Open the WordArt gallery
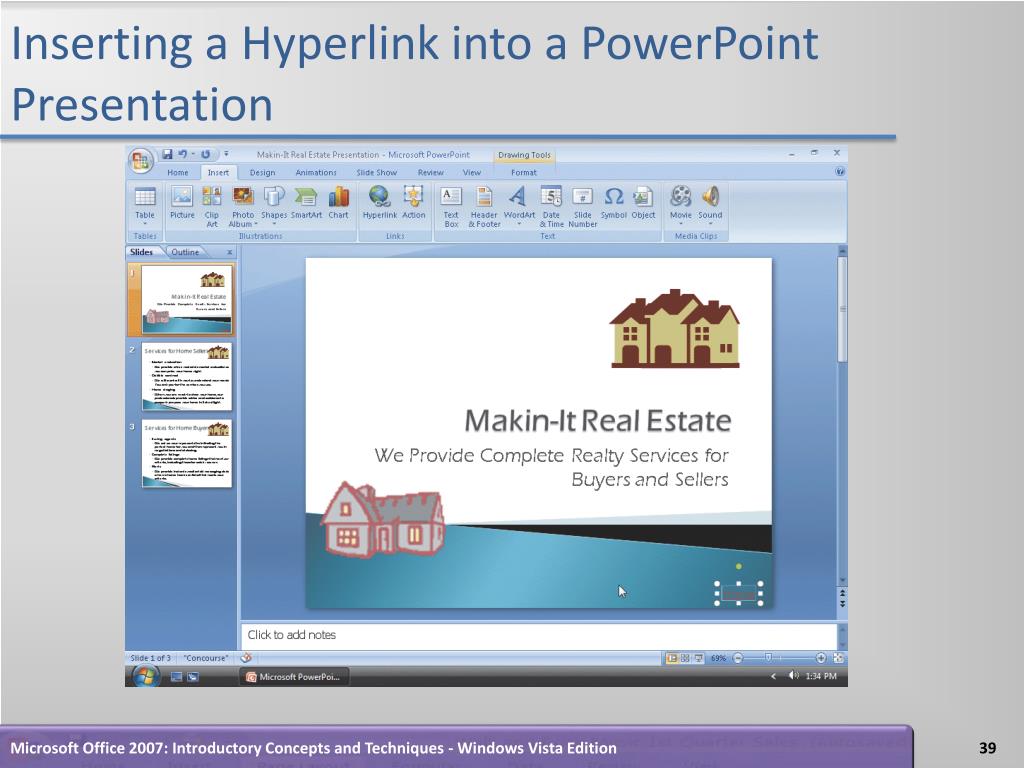 click(519, 206)
